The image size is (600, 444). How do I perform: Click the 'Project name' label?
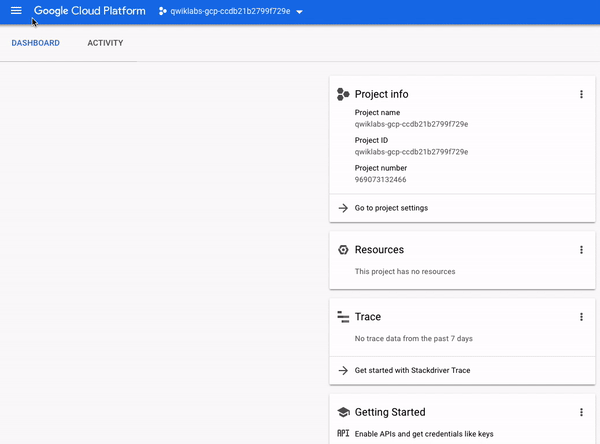(377, 113)
